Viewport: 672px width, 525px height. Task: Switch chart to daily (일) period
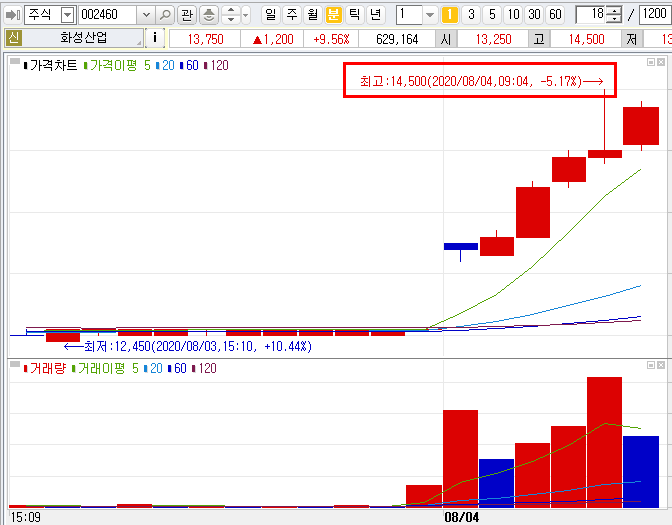[270, 15]
